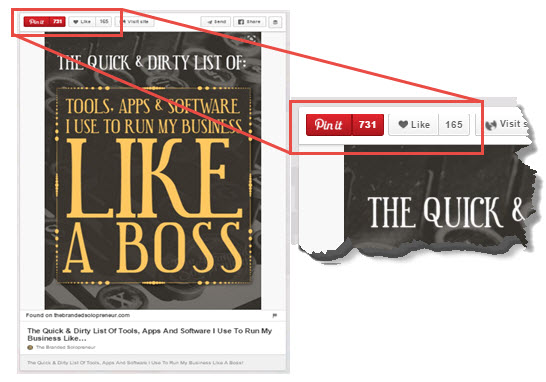The image size is (546, 382).
Task: Click the 731 repin count on small pin
Action: 58,22
